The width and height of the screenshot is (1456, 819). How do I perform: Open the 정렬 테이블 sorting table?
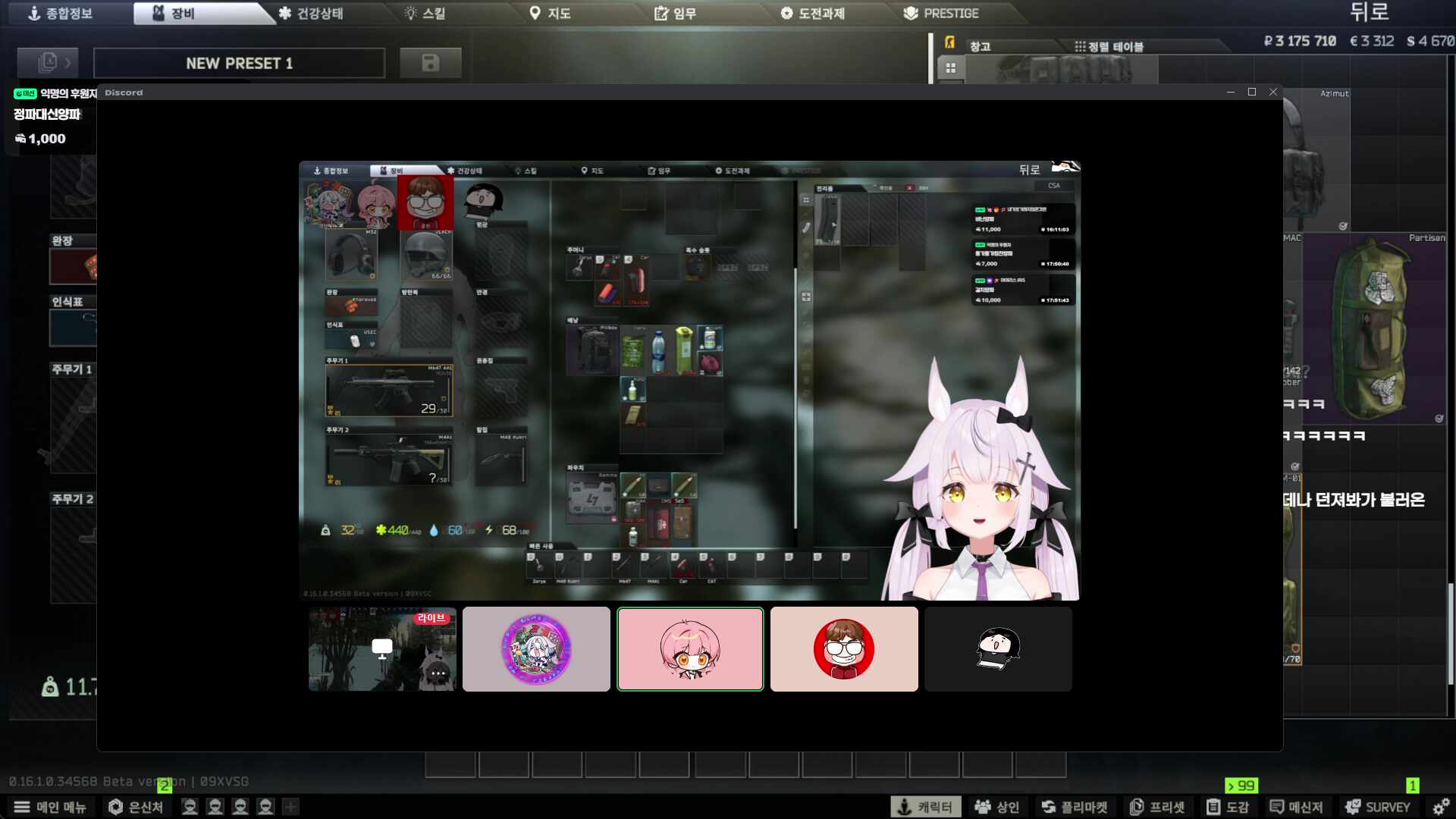point(1108,46)
